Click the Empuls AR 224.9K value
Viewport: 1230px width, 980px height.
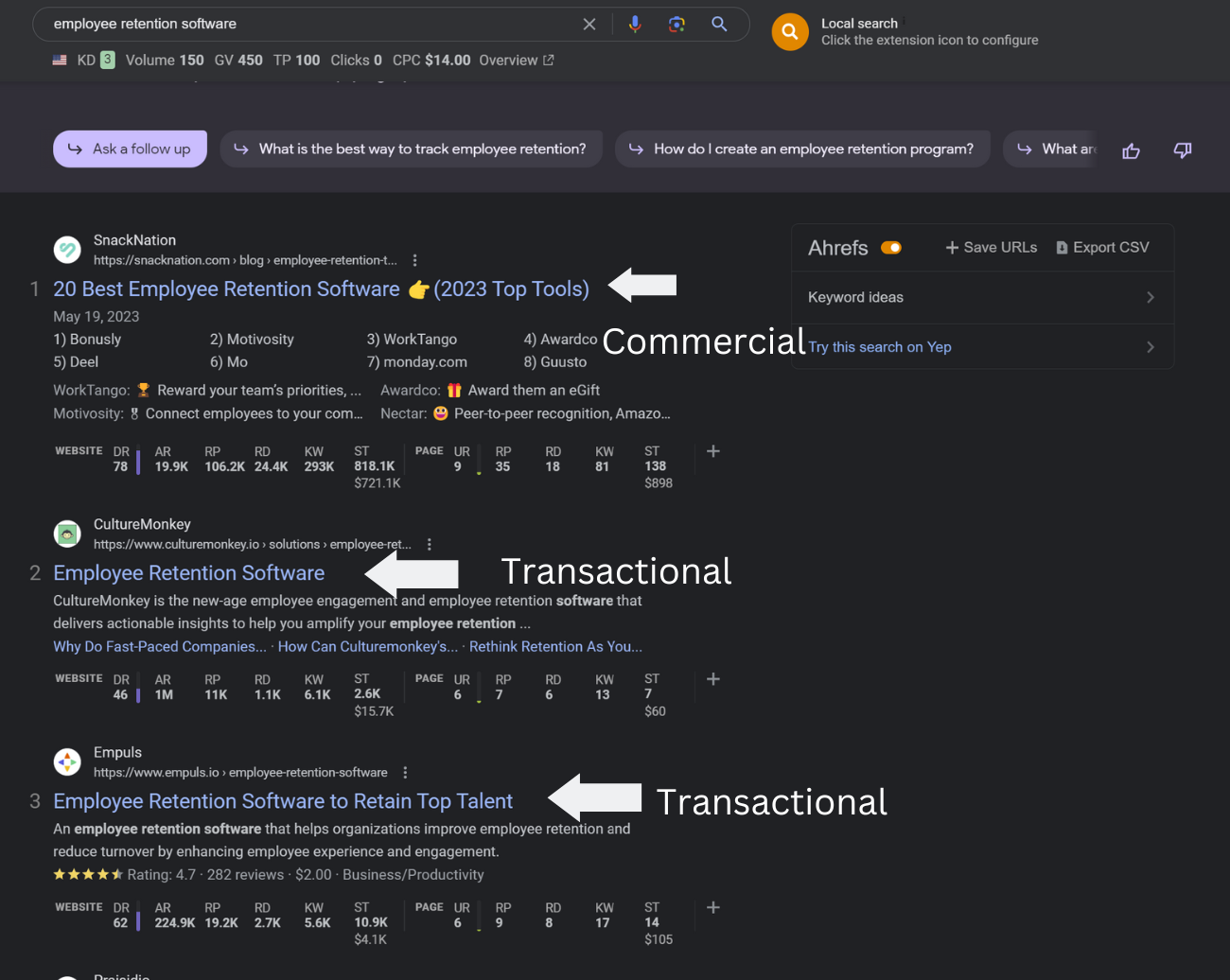[175, 922]
